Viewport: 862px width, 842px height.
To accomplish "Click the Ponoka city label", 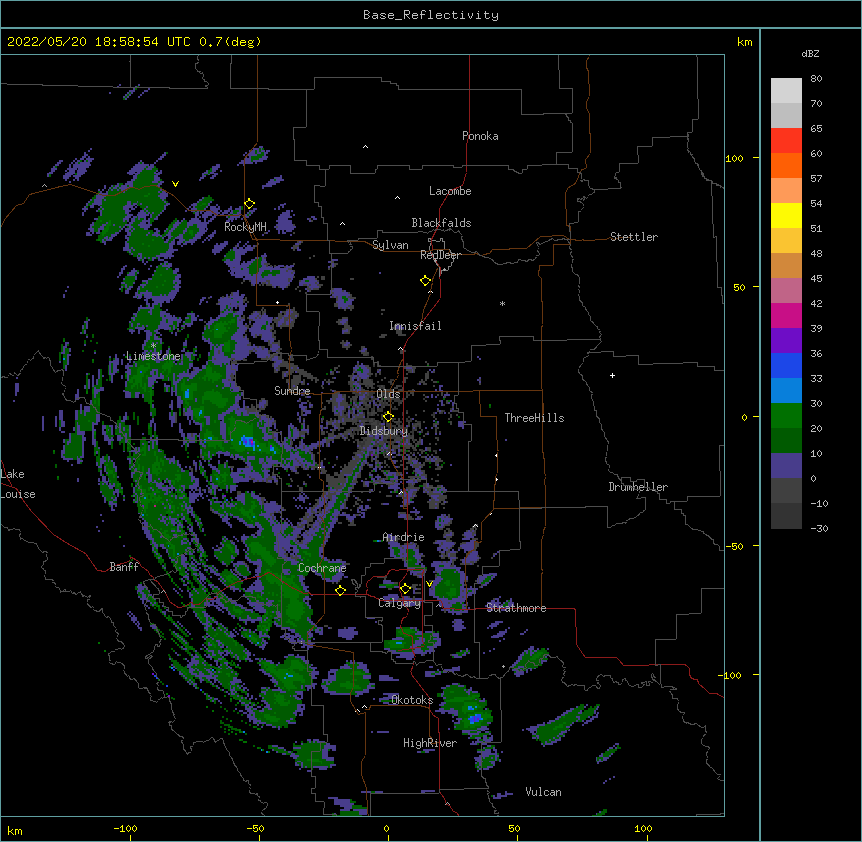I will pyautogui.click(x=480, y=136).
